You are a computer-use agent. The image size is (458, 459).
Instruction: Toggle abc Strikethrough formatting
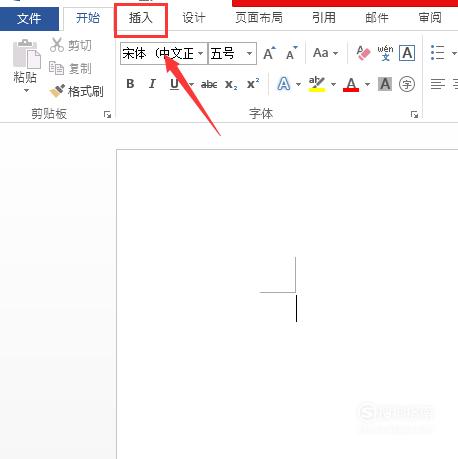click(209, 84)
